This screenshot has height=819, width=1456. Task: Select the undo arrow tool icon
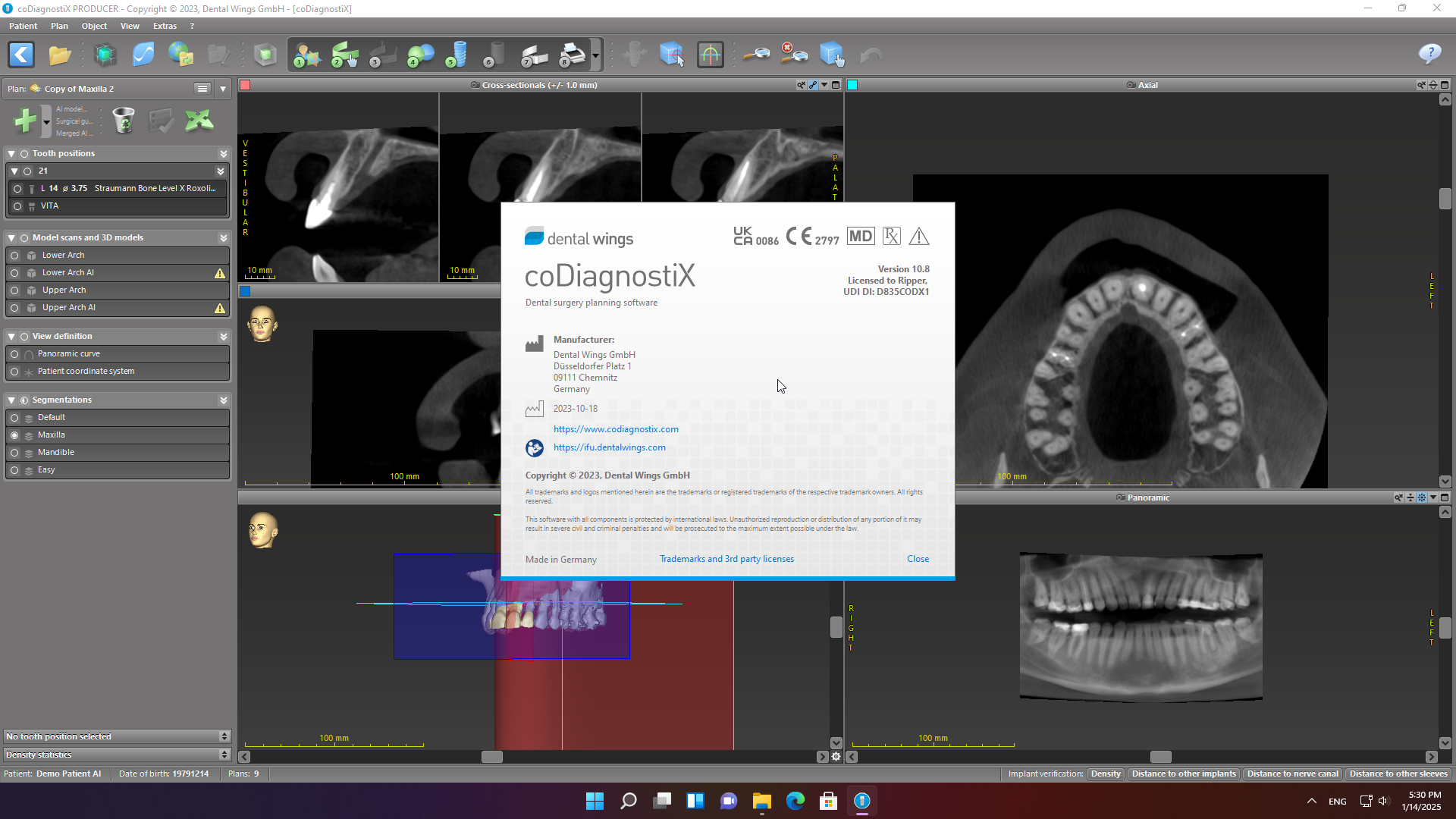click(869, 55)
